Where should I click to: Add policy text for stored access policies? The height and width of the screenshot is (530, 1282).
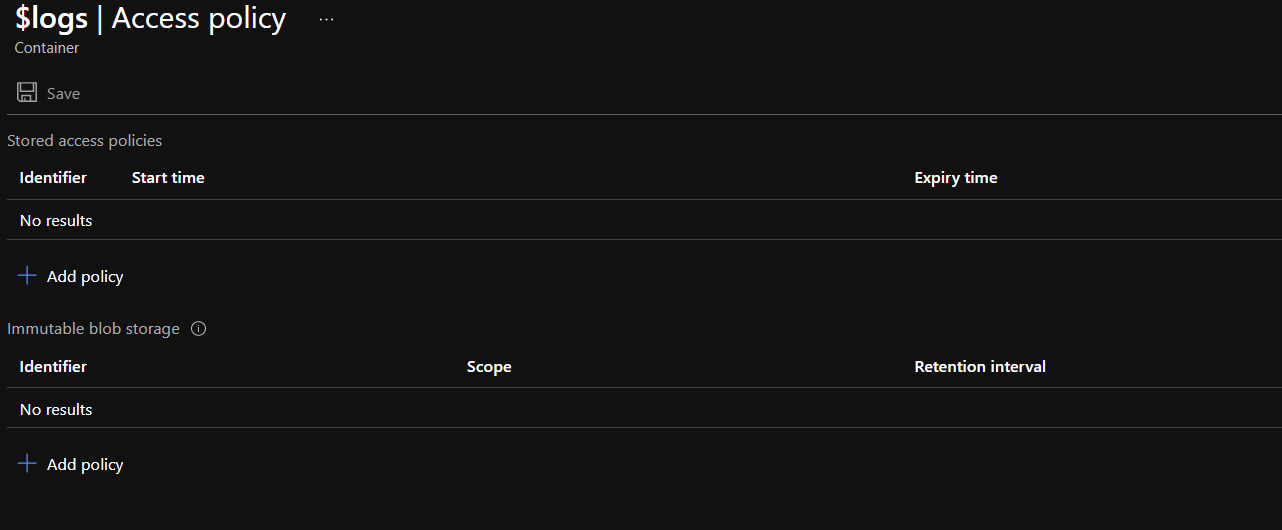85,276
